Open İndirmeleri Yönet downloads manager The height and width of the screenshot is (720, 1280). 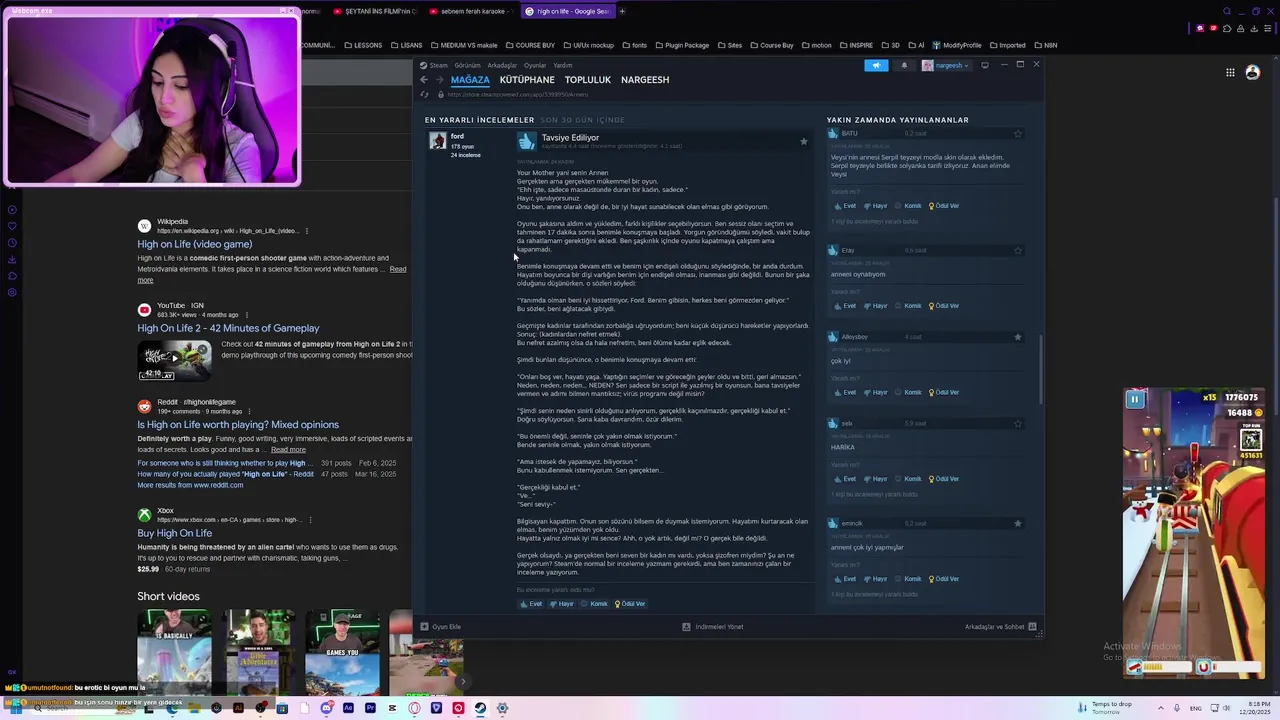point(713,627)
